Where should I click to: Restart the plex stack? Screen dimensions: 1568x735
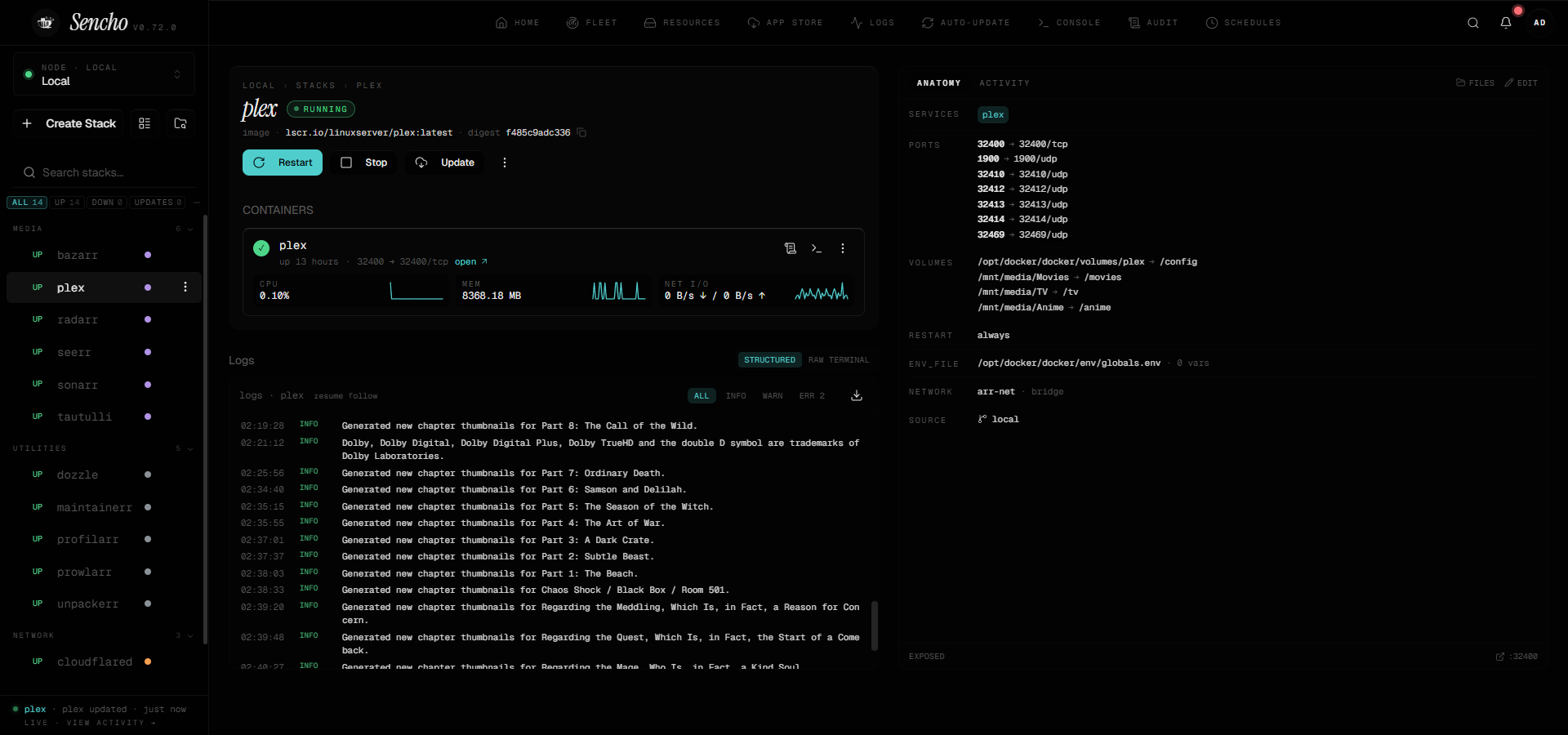[283, 163]
